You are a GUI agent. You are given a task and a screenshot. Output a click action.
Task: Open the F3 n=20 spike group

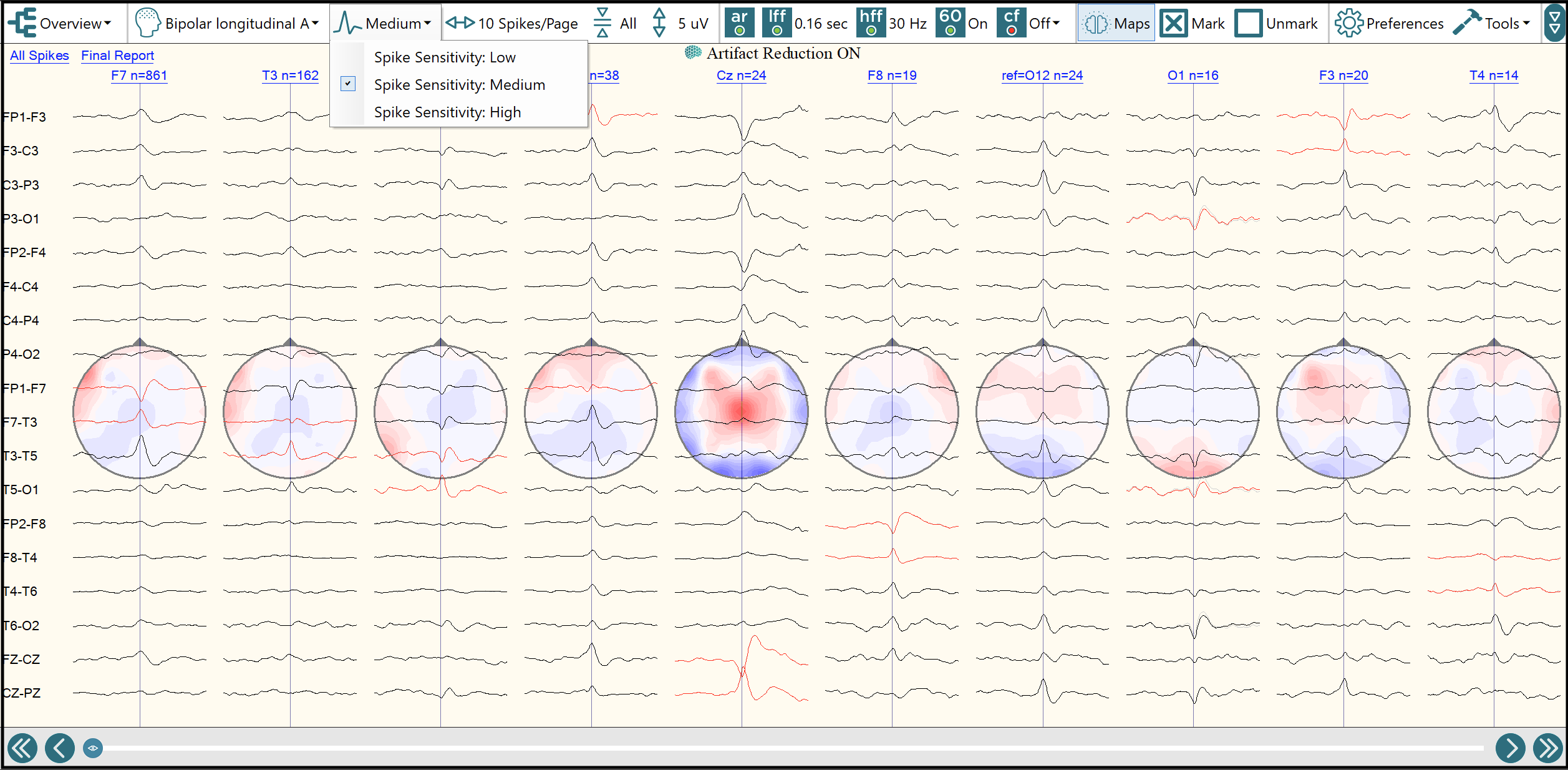pyautogui.click(x=1343, y=76)
